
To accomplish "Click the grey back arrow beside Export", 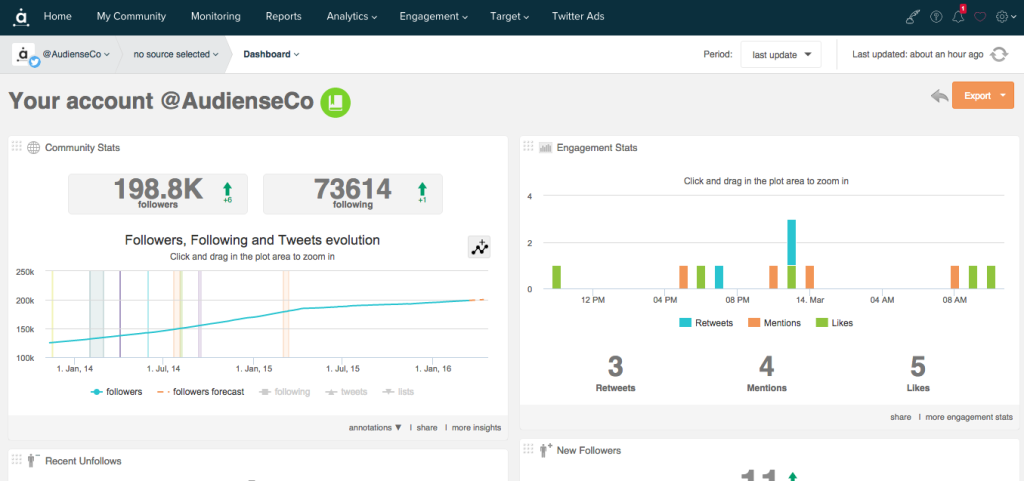I will 940,97.
